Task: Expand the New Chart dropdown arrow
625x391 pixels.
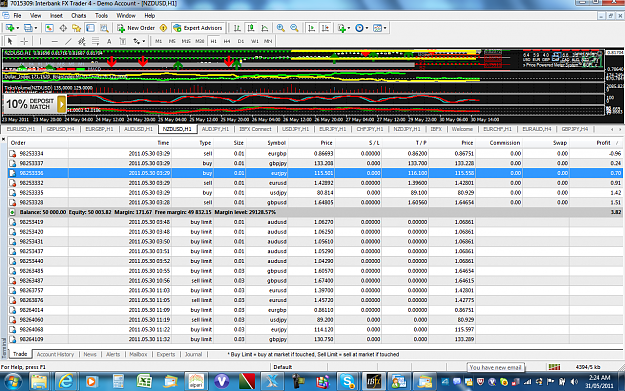Action: 18,28
